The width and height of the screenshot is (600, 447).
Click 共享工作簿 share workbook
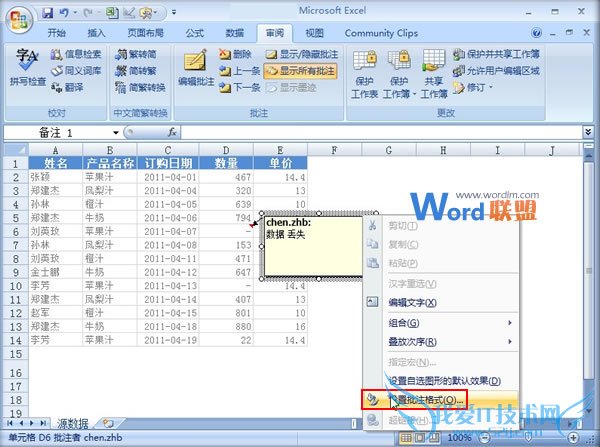coord(434,75)
